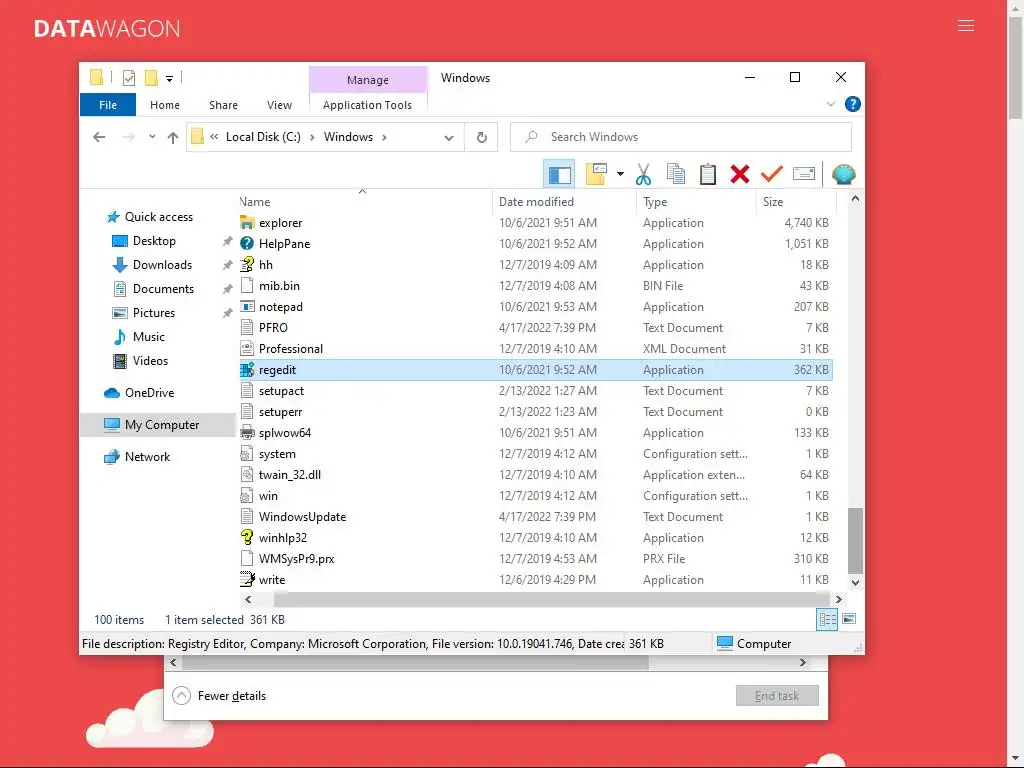Click the Properties quick access toolbar icon

[129, 78]
